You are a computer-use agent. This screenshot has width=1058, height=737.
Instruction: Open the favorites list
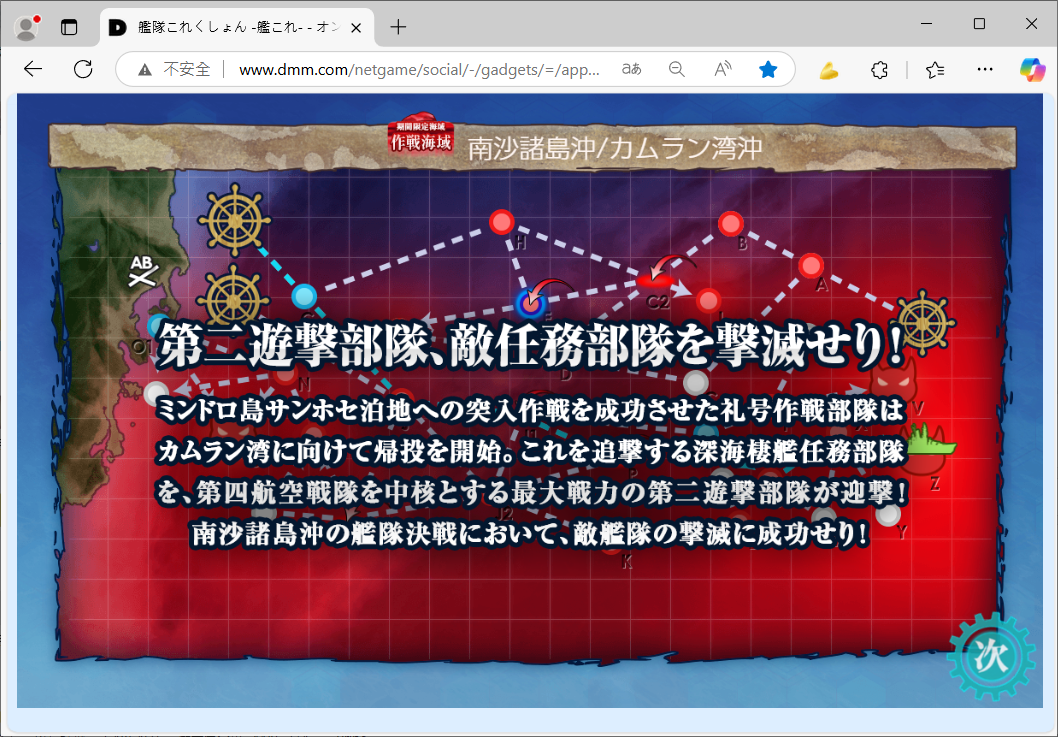(935, 70)
